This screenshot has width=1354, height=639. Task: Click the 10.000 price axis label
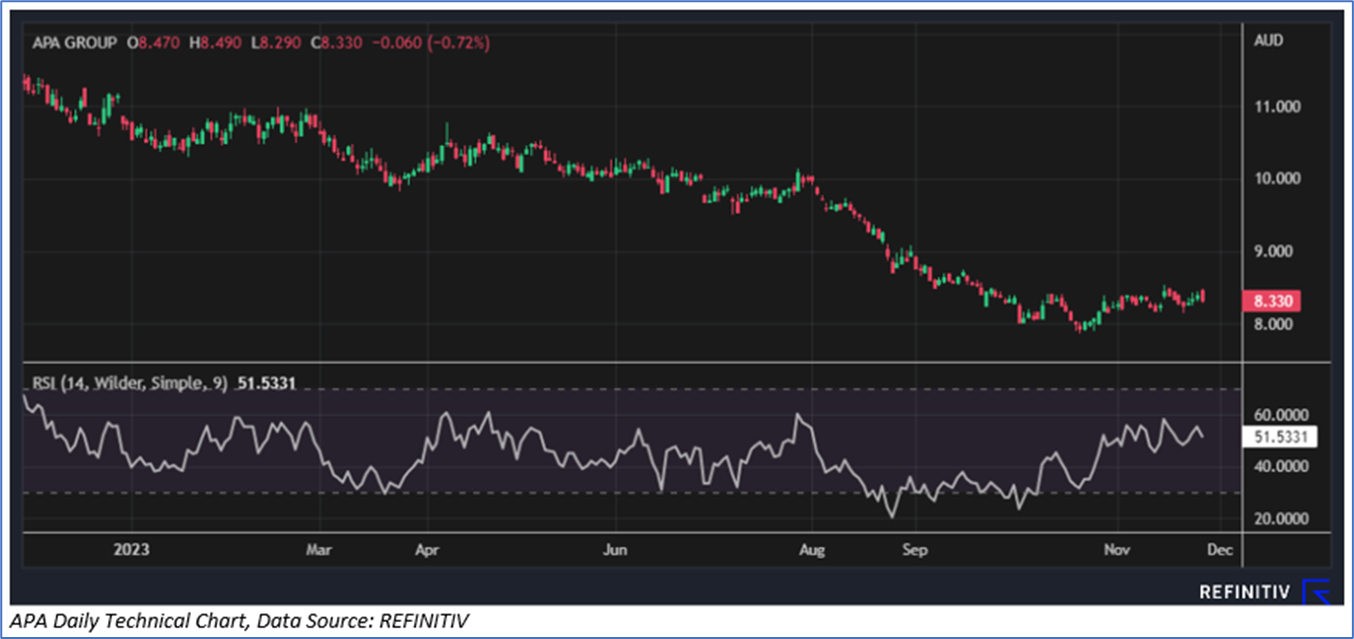click(1275, 178)
